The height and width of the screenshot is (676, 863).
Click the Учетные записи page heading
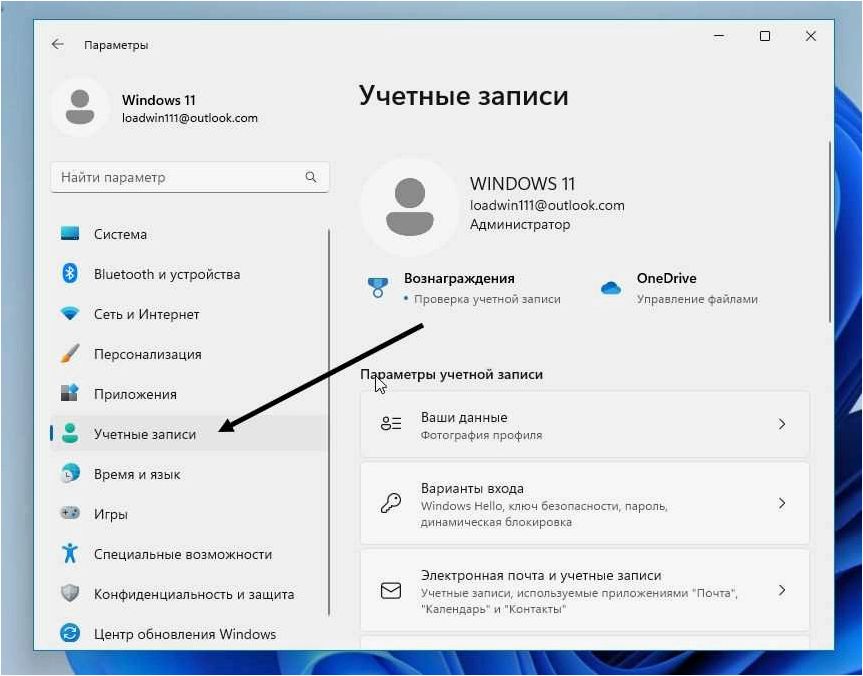[463, 96]
